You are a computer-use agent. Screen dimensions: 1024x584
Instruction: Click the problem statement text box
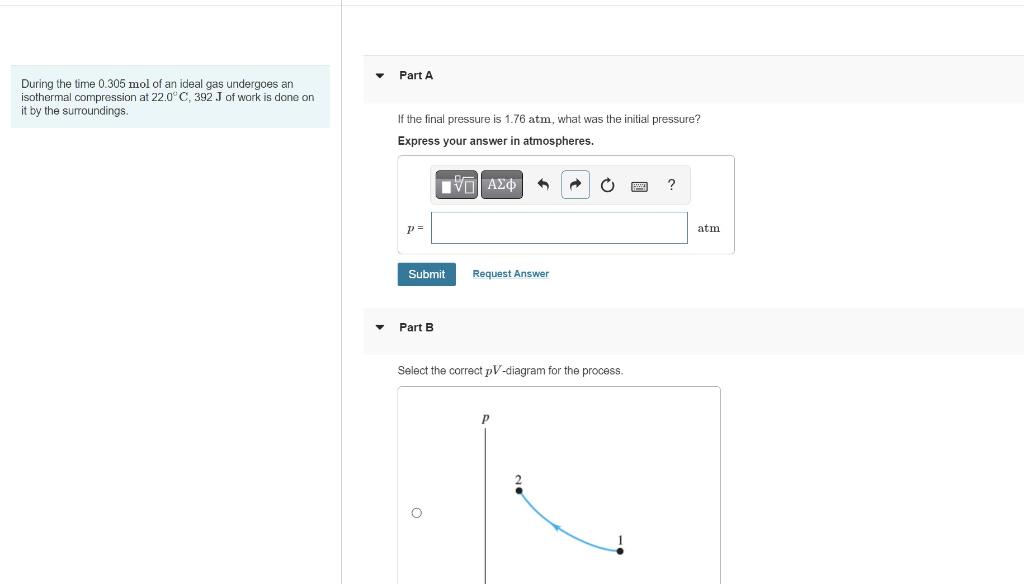click(169, 97)
